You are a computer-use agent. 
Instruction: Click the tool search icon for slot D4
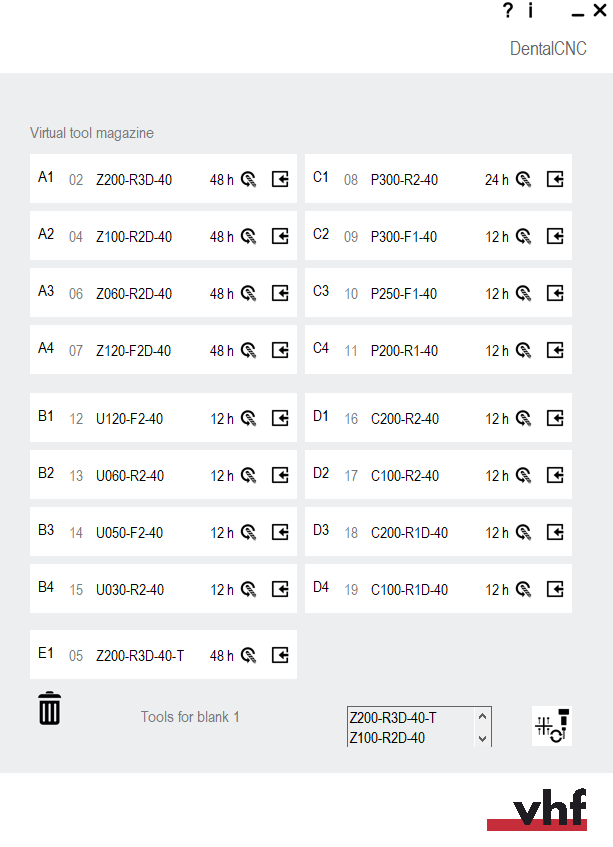(x=523, y=589)
